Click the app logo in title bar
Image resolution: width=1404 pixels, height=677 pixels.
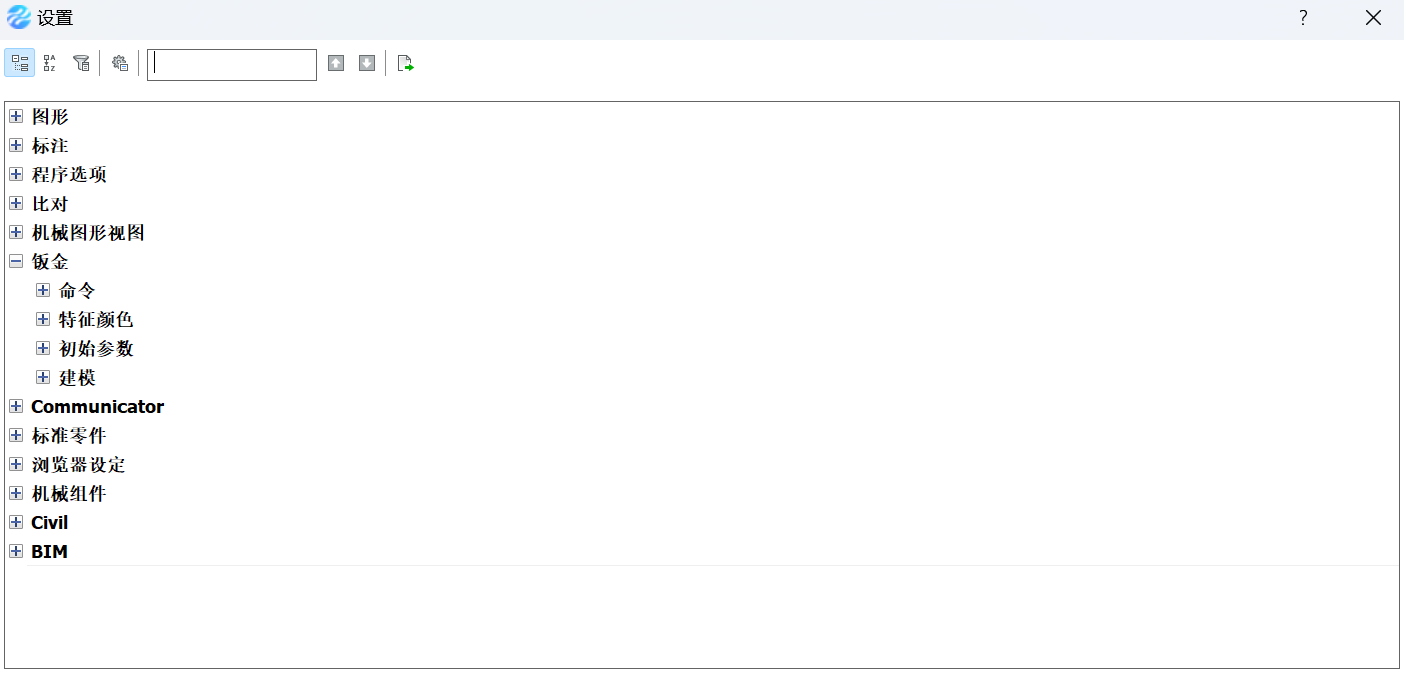pos(18,18)
